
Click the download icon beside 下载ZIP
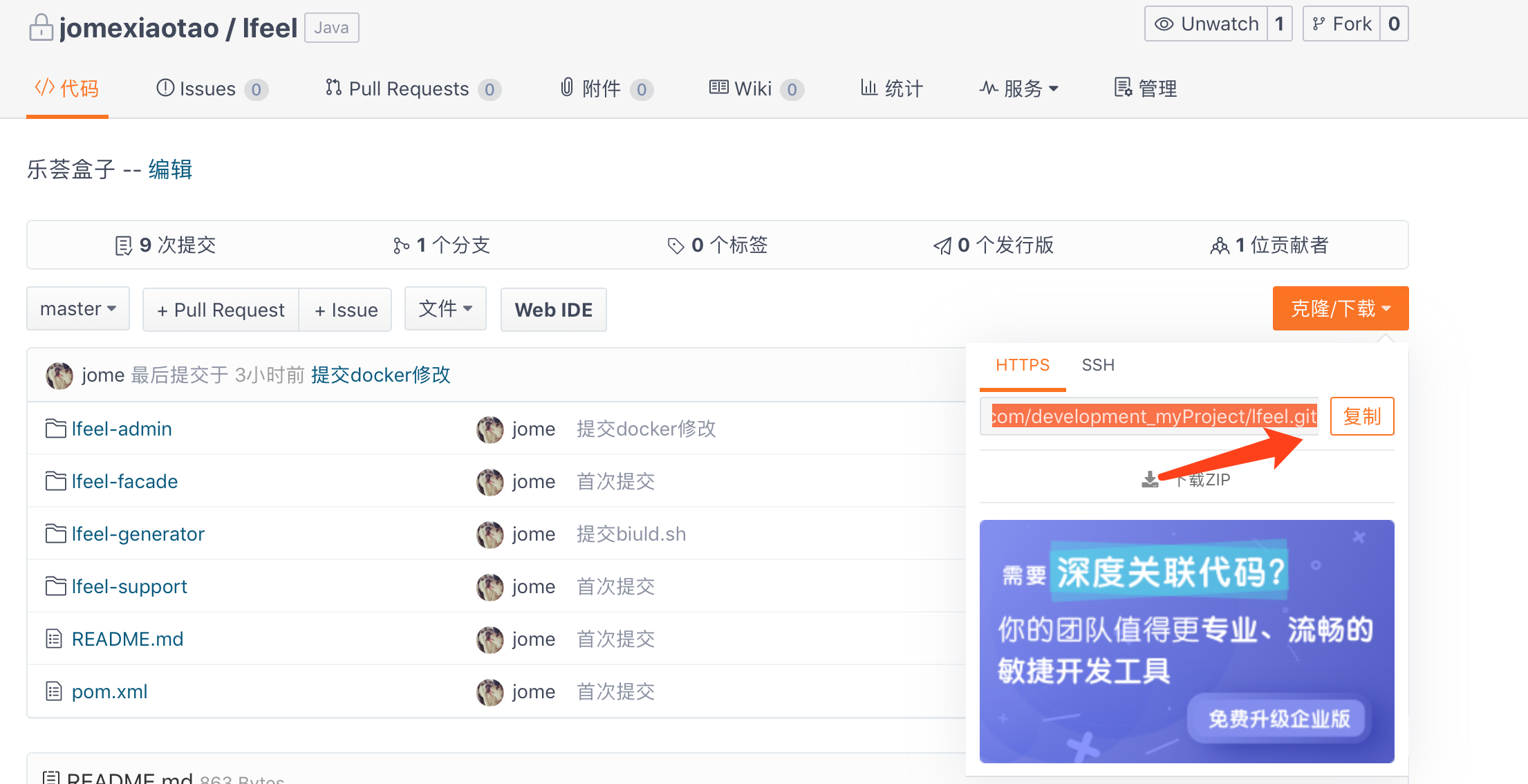tap(1150, 478)
